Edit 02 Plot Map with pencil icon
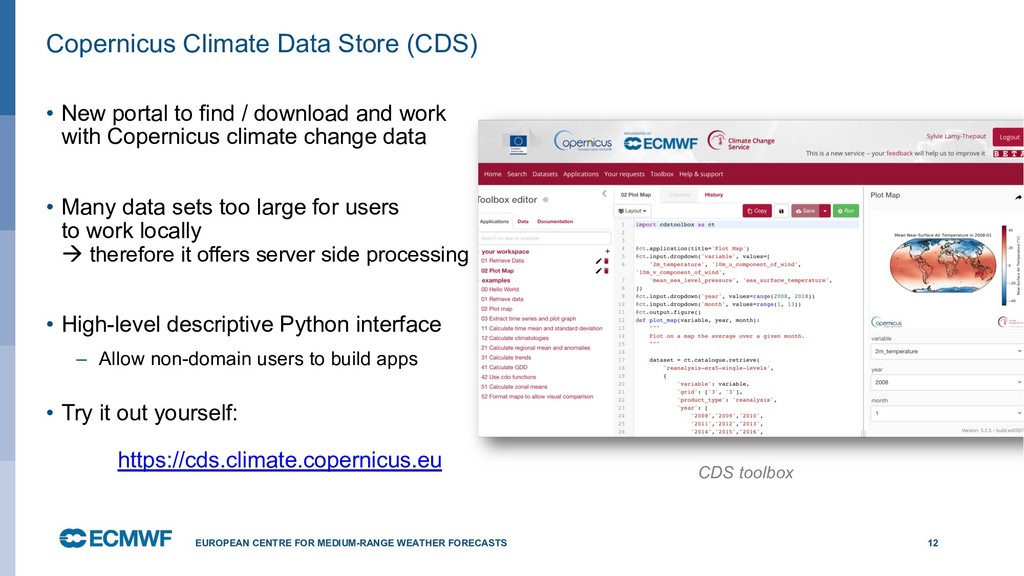This screenshot has height=576, width=1024. pos(598,271)
